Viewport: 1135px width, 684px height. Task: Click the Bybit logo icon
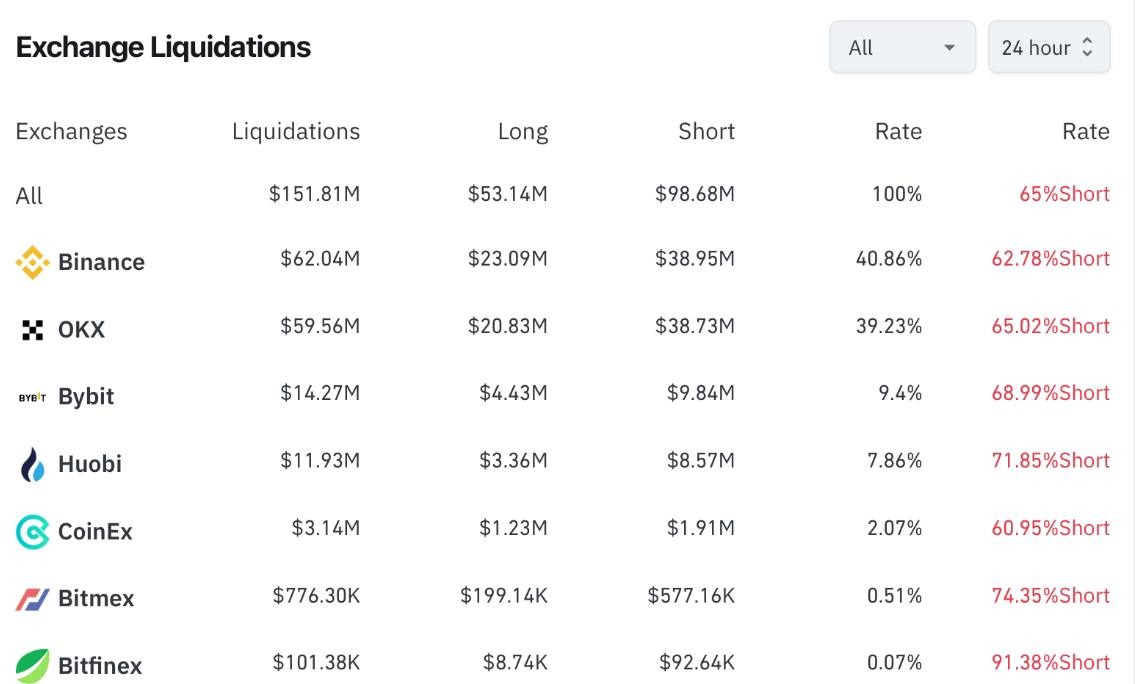32,397
